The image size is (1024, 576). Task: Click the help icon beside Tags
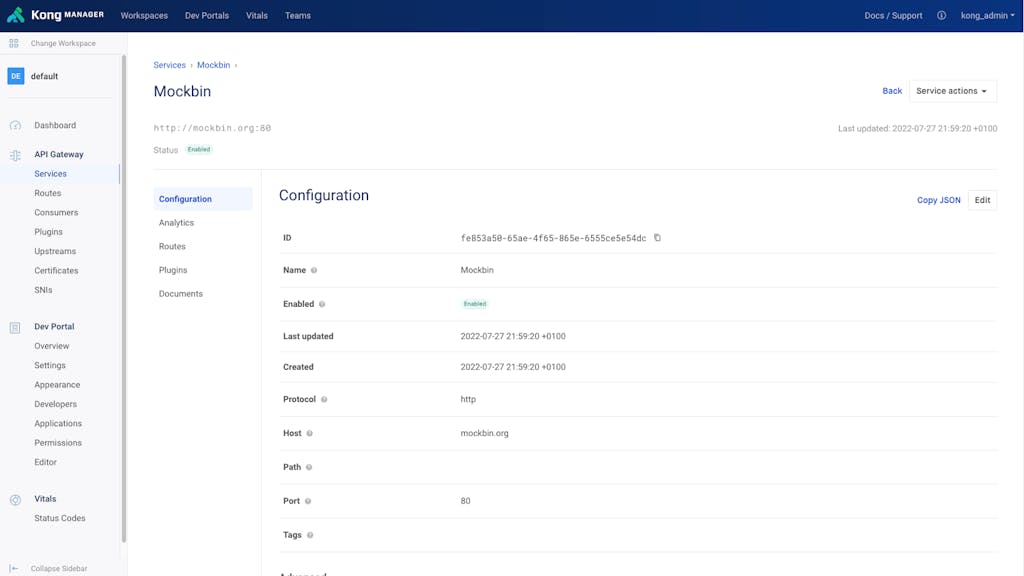(310, 535)
